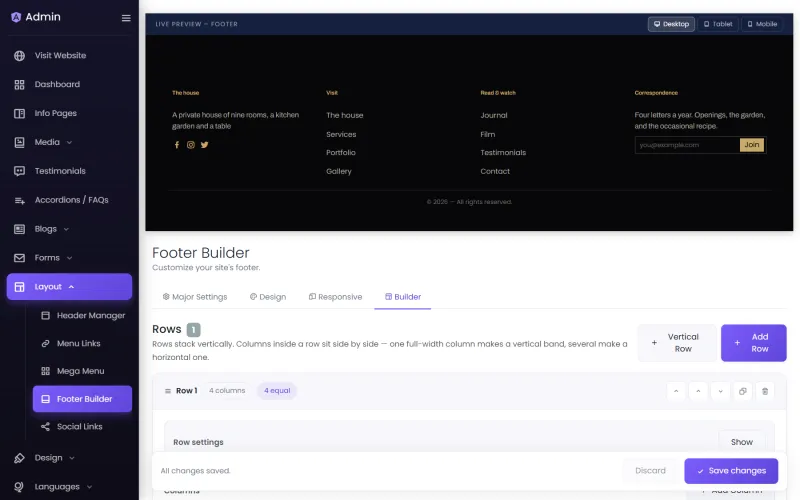This screenshot has height=500, width=800.
Task: Grab the Row 1 drag handle icon
Action: pyautogui.click(x=167, y=391)
